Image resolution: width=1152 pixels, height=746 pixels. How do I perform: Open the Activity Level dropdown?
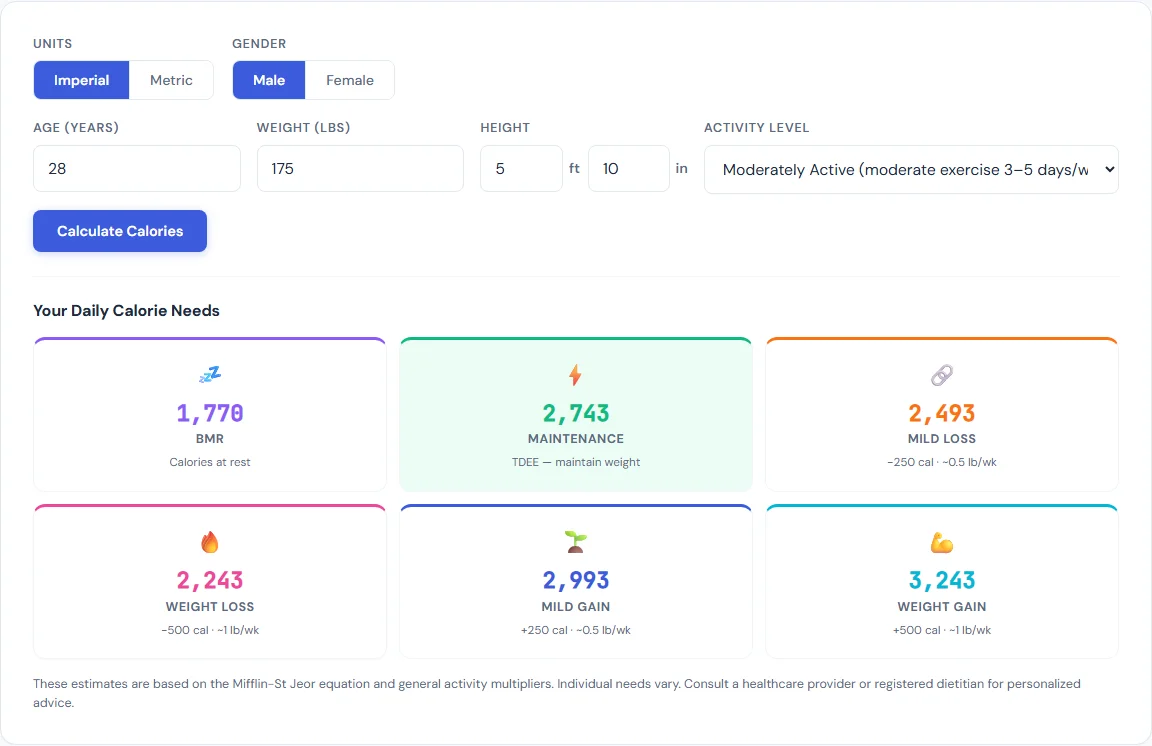coord(911,169)
